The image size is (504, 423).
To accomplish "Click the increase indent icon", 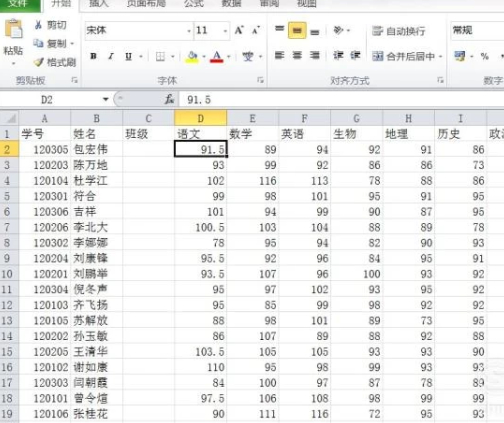I will click(355, 55).
